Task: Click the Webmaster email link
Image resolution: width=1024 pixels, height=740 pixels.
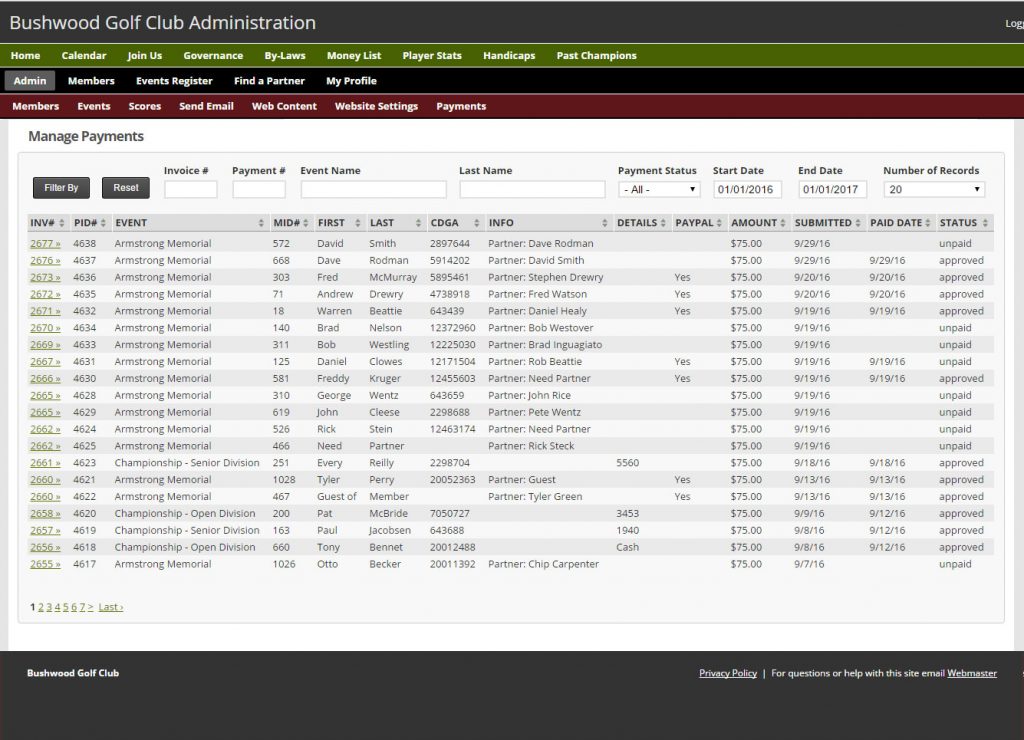Action: pos(972,673)
